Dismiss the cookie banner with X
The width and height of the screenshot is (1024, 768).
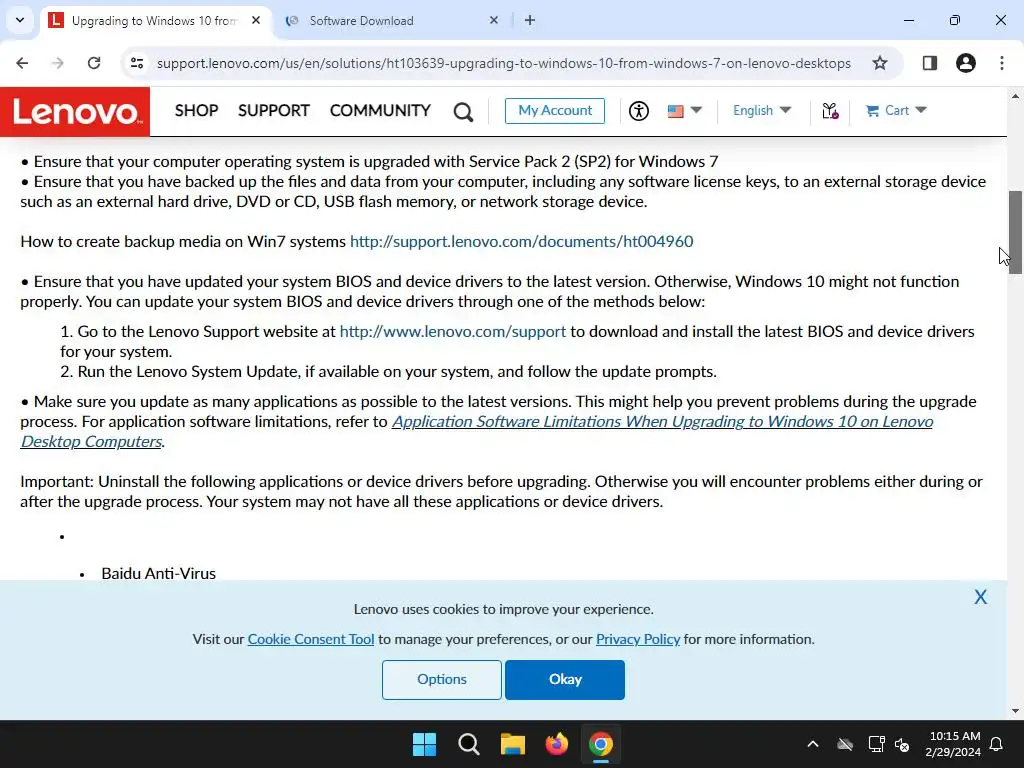980,597
